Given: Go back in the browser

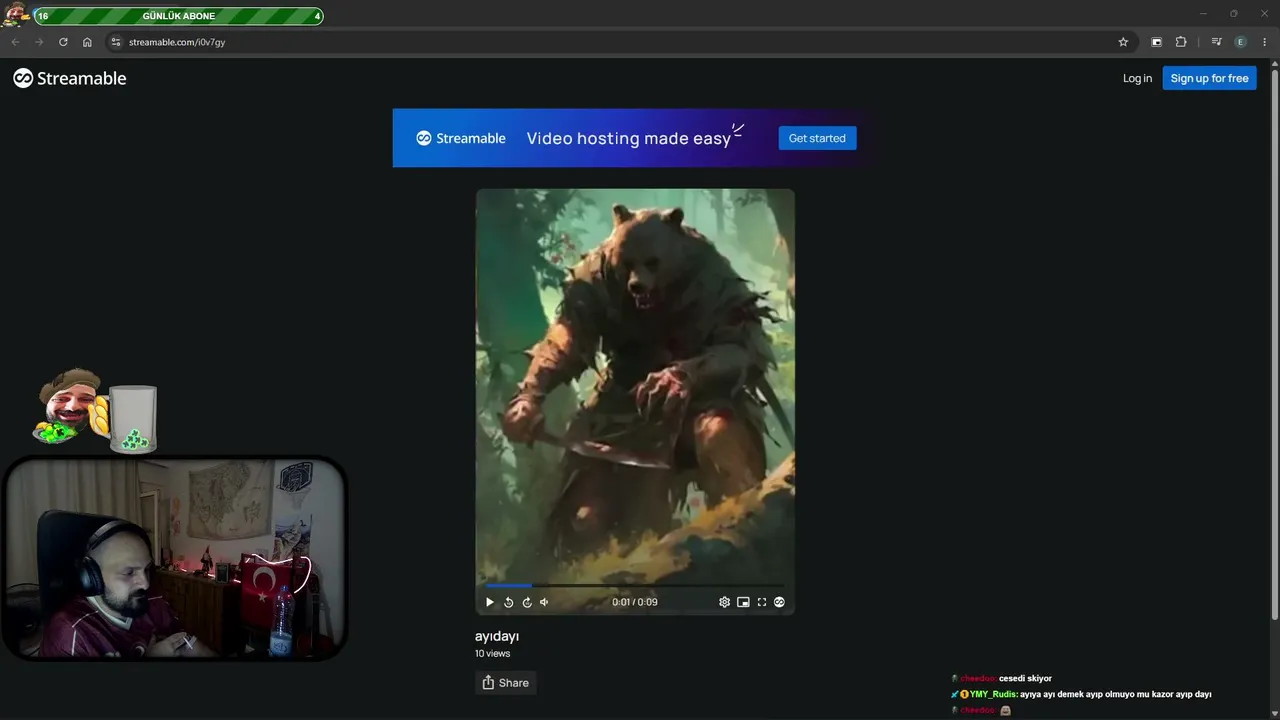Looking at the screenshot, I should coord(15,42).
